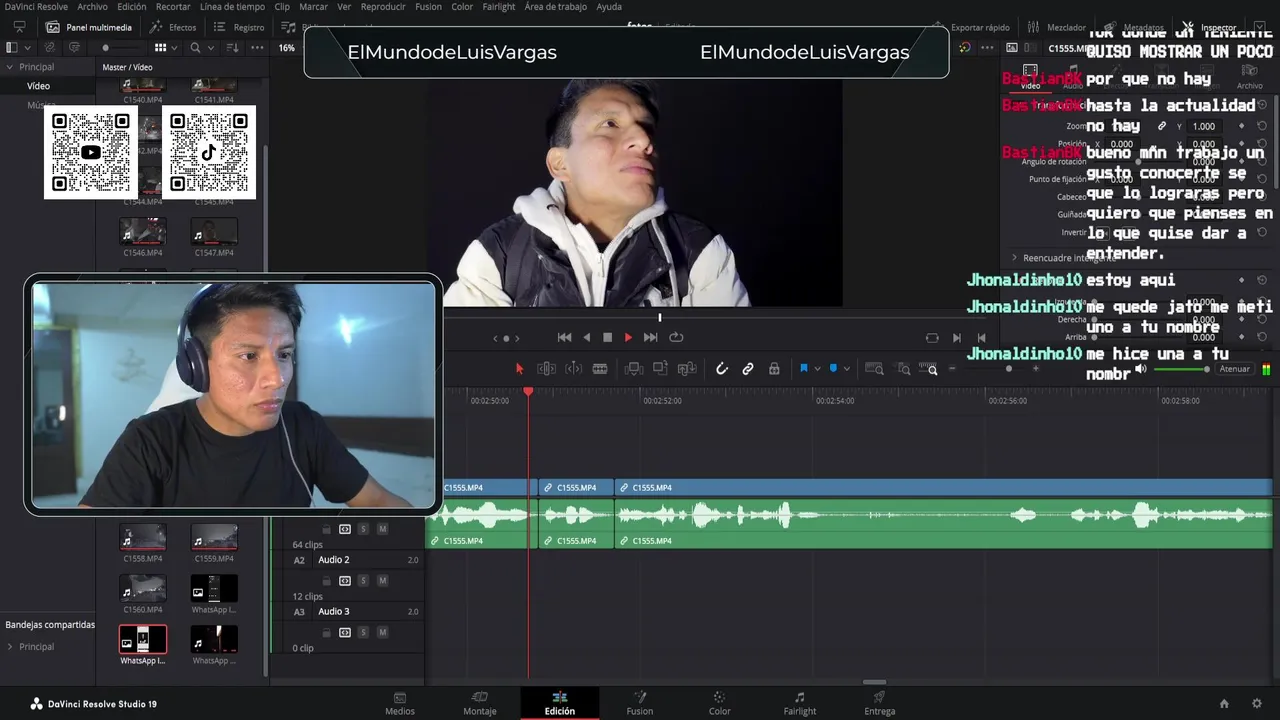Click the full extent zoom icon
Image resolution: width=1280 pixels, height=720 pixels.
pyautogui.click(x=874, y=369)
